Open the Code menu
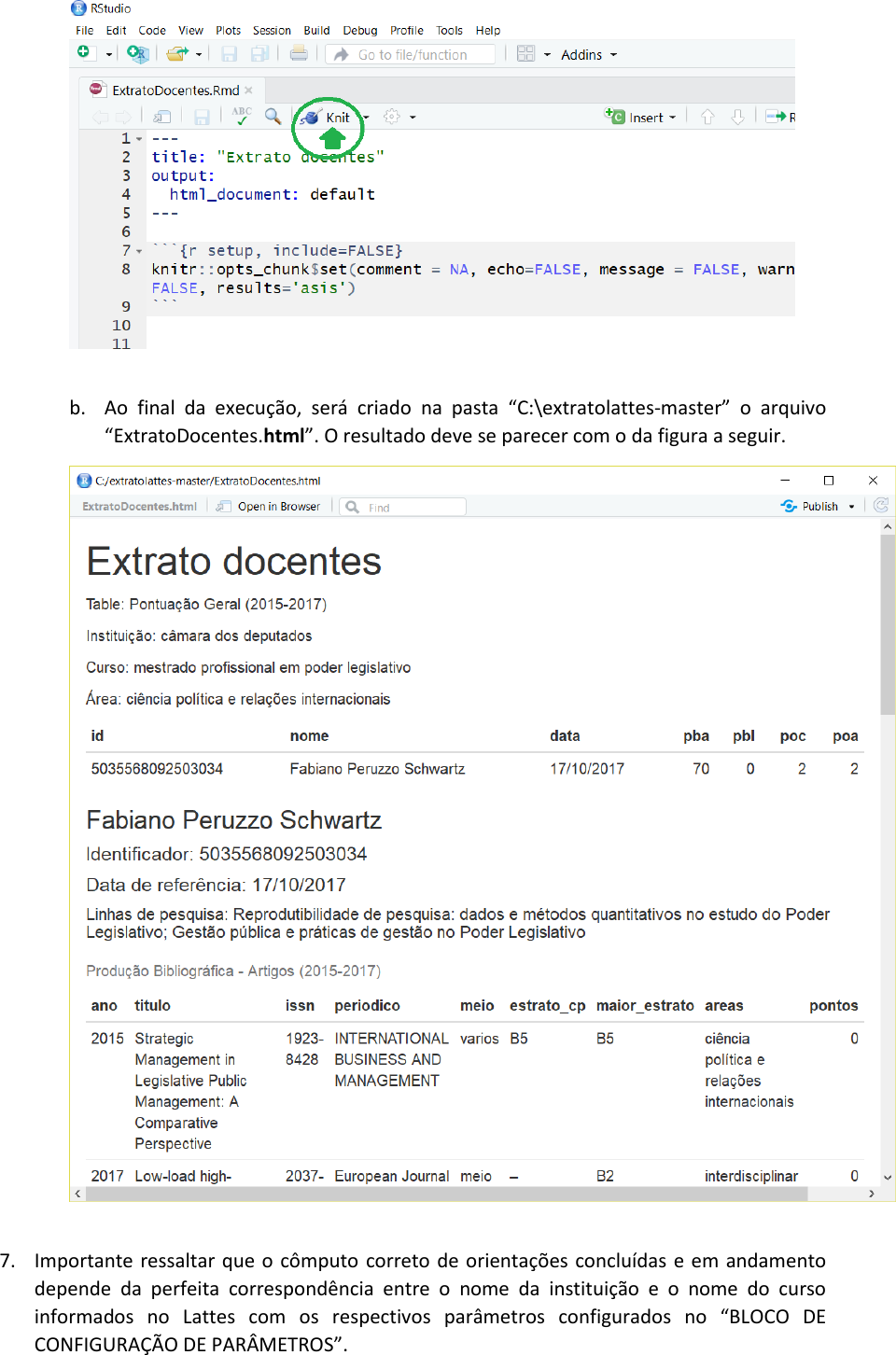The width and height of the screenshot is (896, 1355). point(152,31)
